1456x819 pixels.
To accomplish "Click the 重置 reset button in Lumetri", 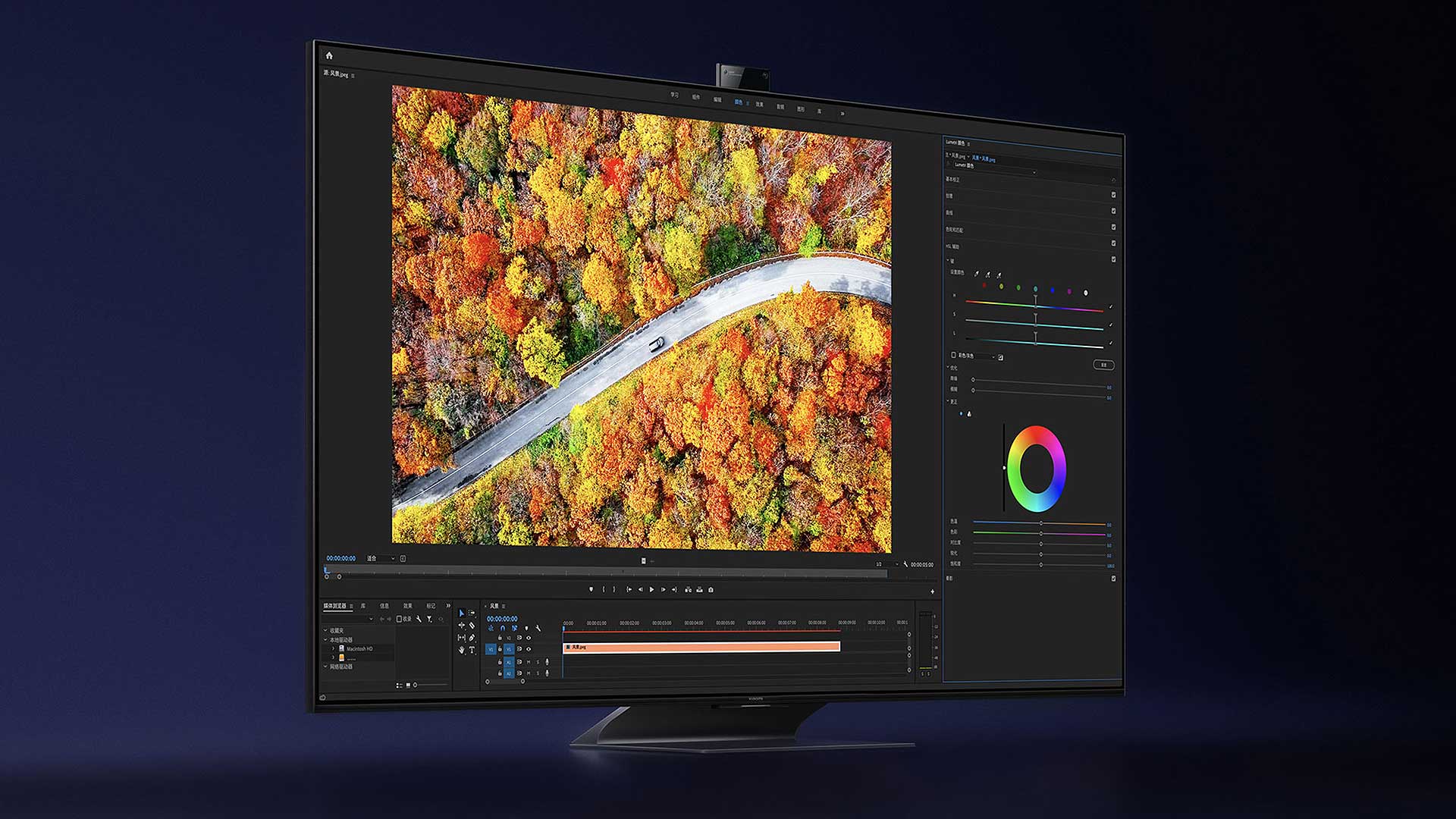I will pos(1103,365).
